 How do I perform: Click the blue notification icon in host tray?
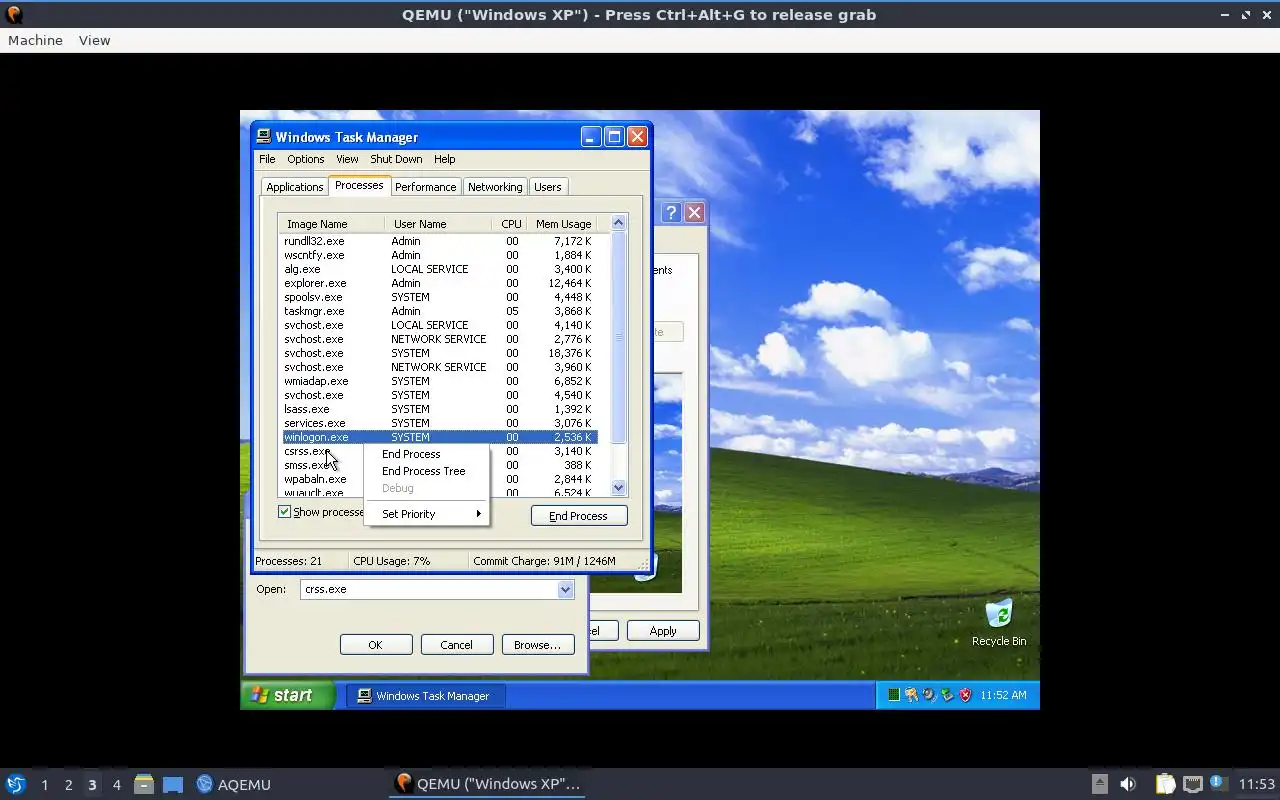click(x=1217, y=783)
